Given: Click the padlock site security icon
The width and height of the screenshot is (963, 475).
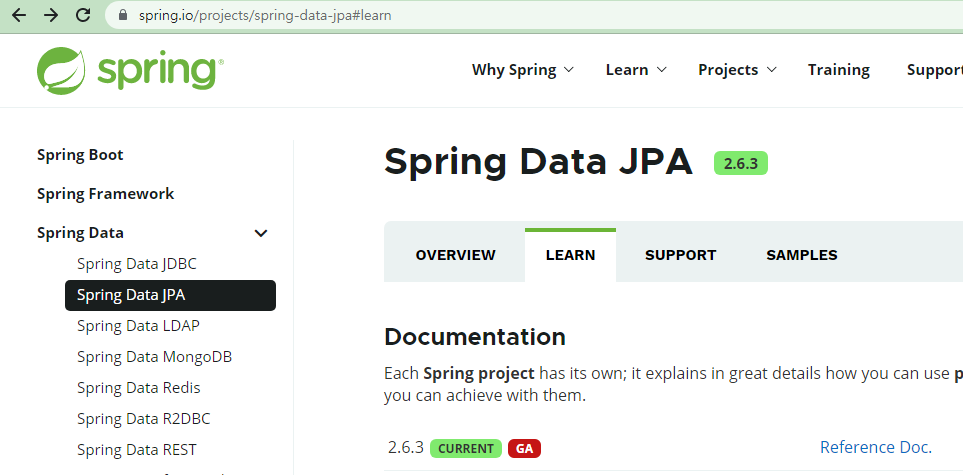Looking at the screenshot, I should pyautogui.click(x=123, y=15).
